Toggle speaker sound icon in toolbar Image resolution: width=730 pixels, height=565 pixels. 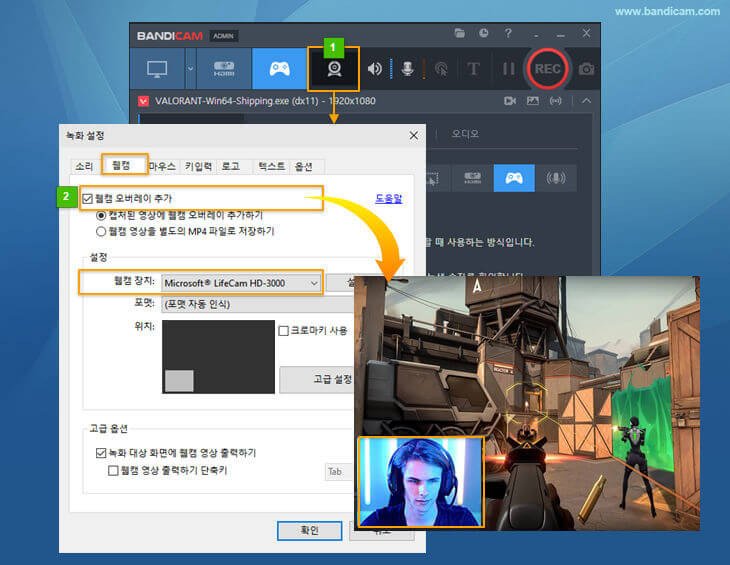coord(374,69)
